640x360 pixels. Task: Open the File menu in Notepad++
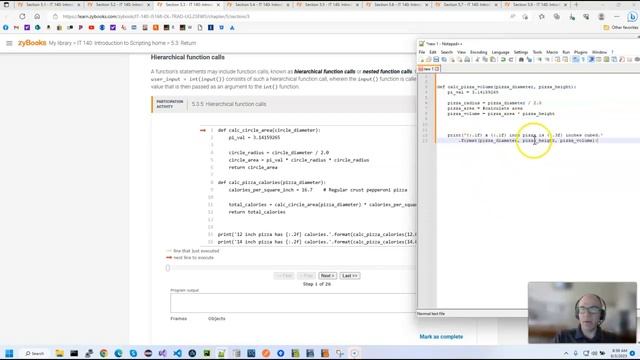[x=422, y=52]
